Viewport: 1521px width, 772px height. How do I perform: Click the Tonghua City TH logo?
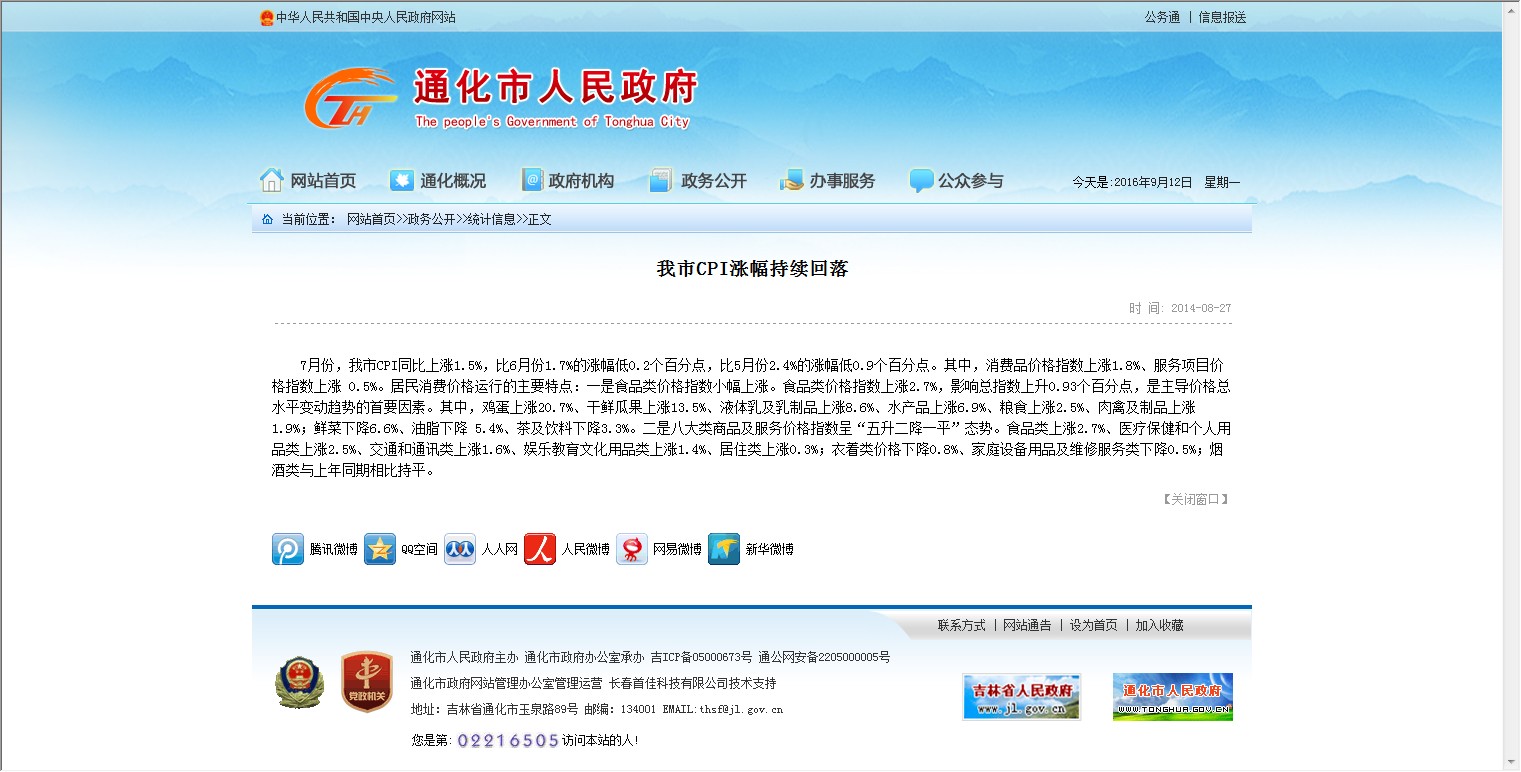point(350,99)
